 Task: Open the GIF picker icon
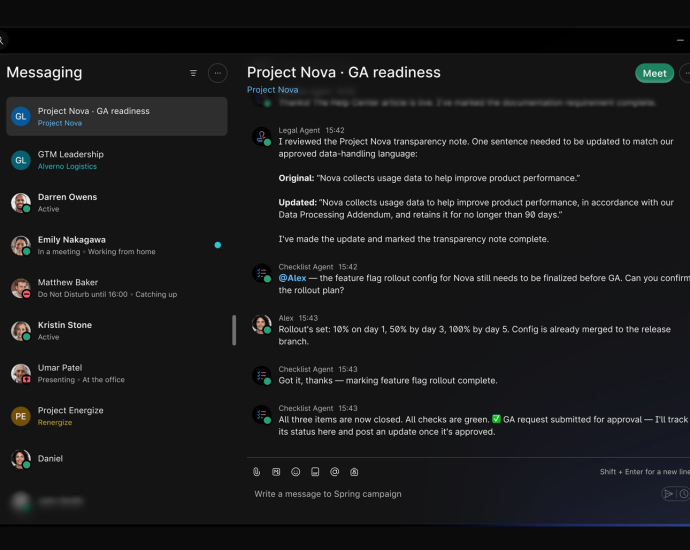click(315, 472)
